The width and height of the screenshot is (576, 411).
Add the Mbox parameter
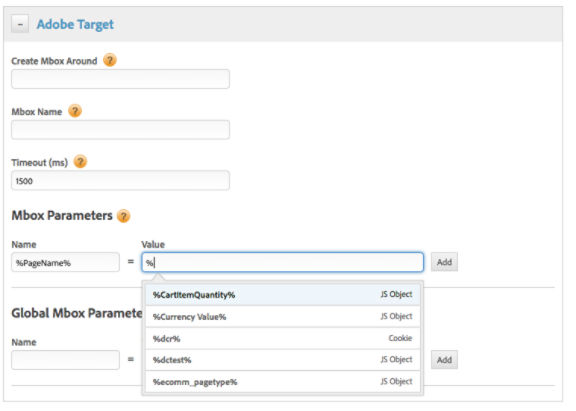pyautogui.click(x=444, y=262)
